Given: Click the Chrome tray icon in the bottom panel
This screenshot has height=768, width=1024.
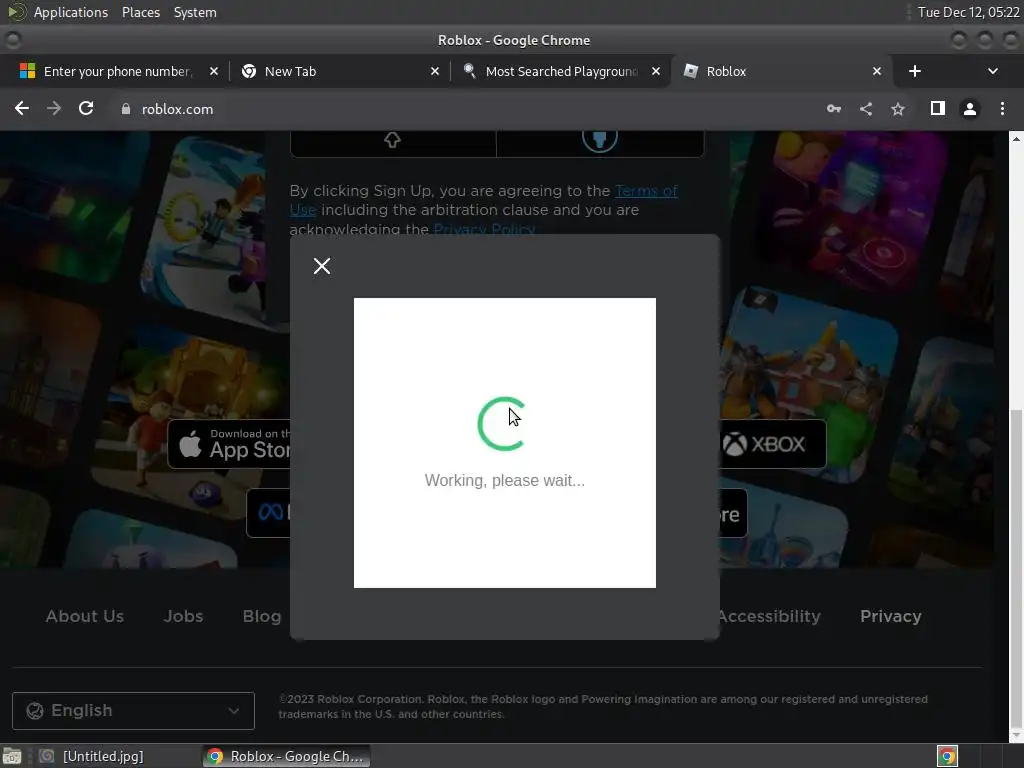Looking at the screenshot, I should [947, 756].
